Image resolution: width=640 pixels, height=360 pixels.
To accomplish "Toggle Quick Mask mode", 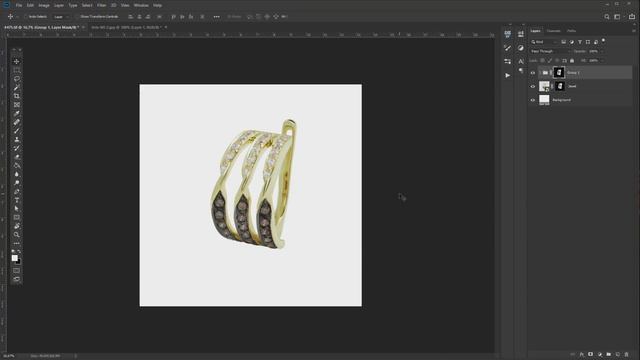I will click(x=16, y=270).
